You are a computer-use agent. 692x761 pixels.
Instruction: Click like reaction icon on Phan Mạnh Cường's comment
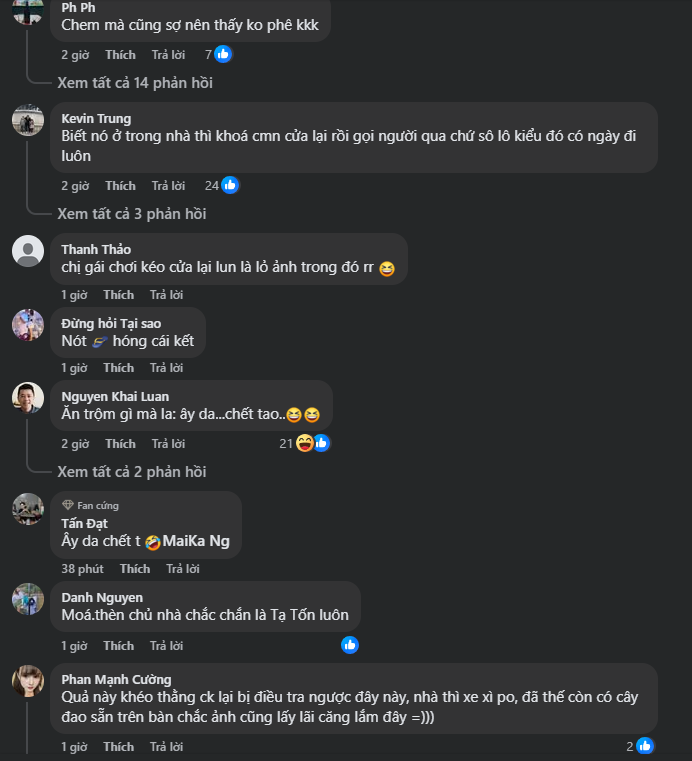click(645, 746)
